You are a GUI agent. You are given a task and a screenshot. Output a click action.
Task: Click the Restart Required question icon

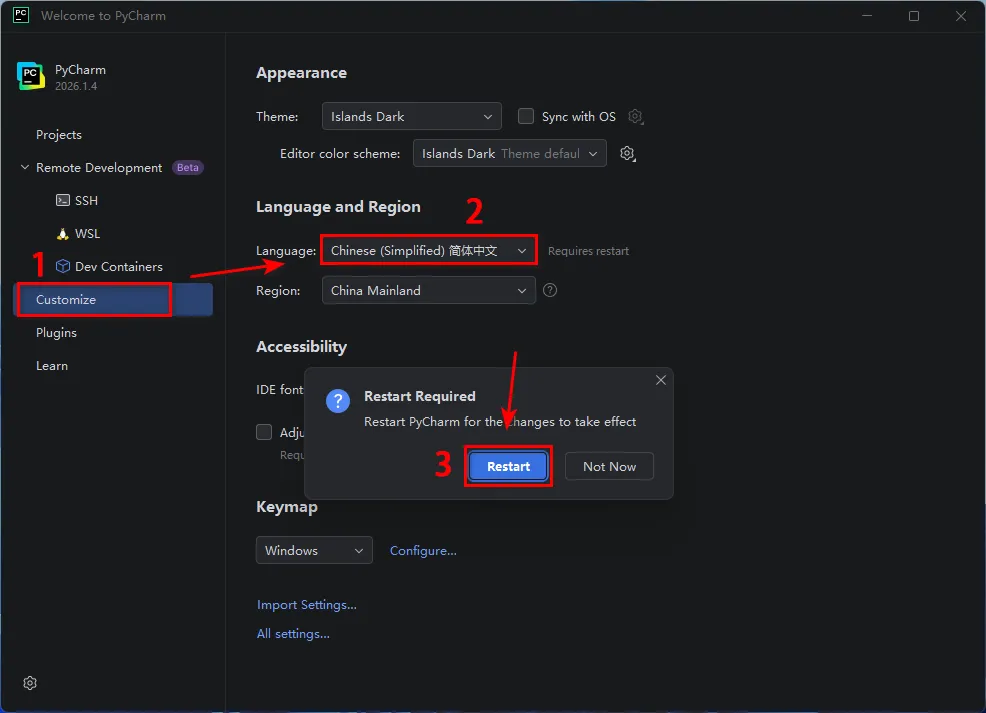coord(338,401)
